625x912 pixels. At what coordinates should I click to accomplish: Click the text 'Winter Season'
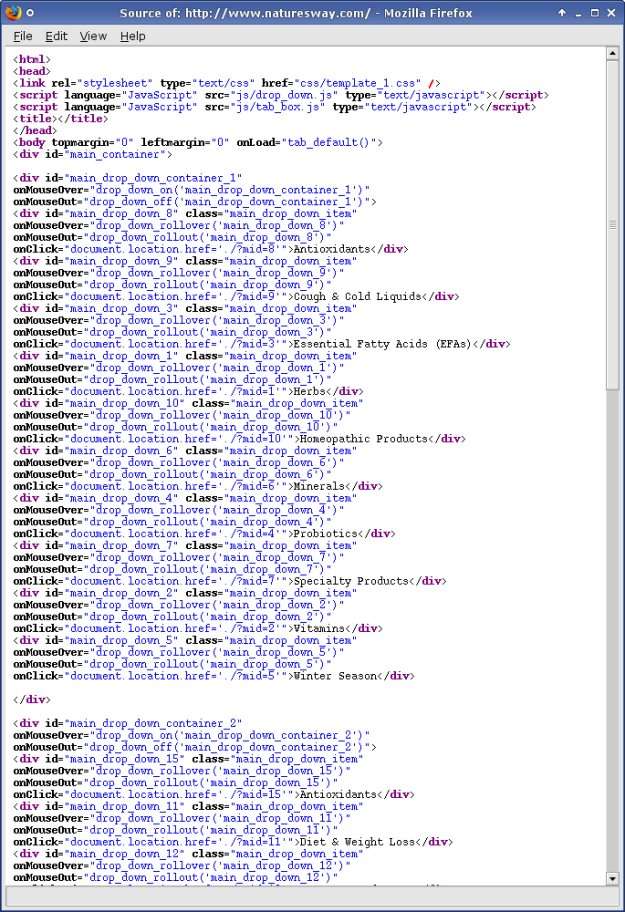[x=335, y=676]
